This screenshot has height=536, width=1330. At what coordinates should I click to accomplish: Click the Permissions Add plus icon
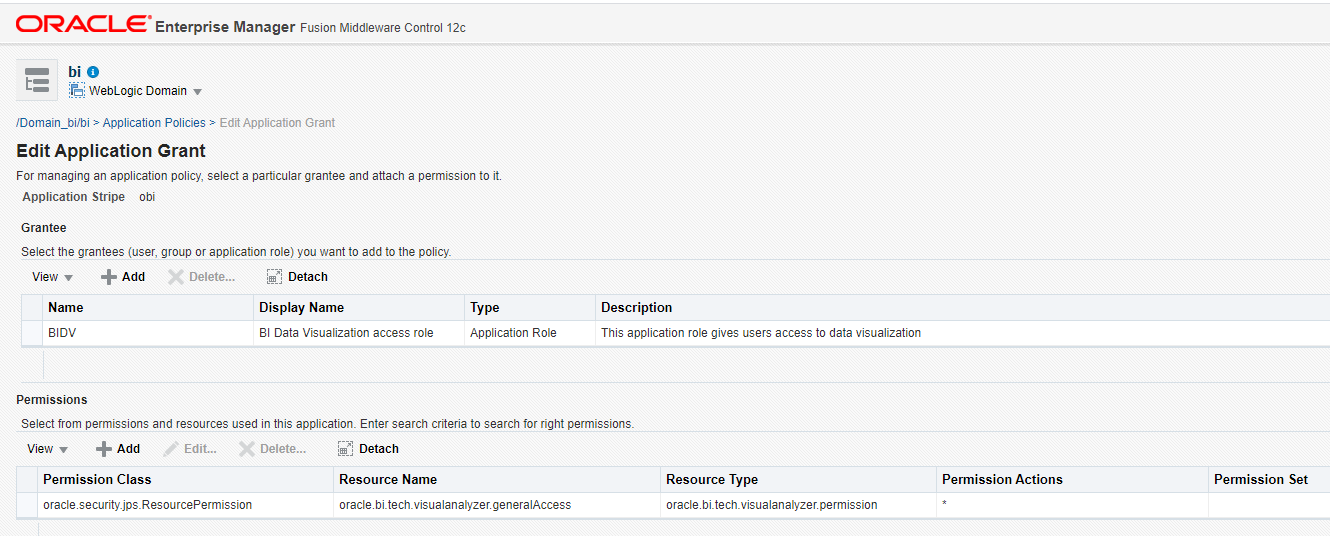click(104, 449)
